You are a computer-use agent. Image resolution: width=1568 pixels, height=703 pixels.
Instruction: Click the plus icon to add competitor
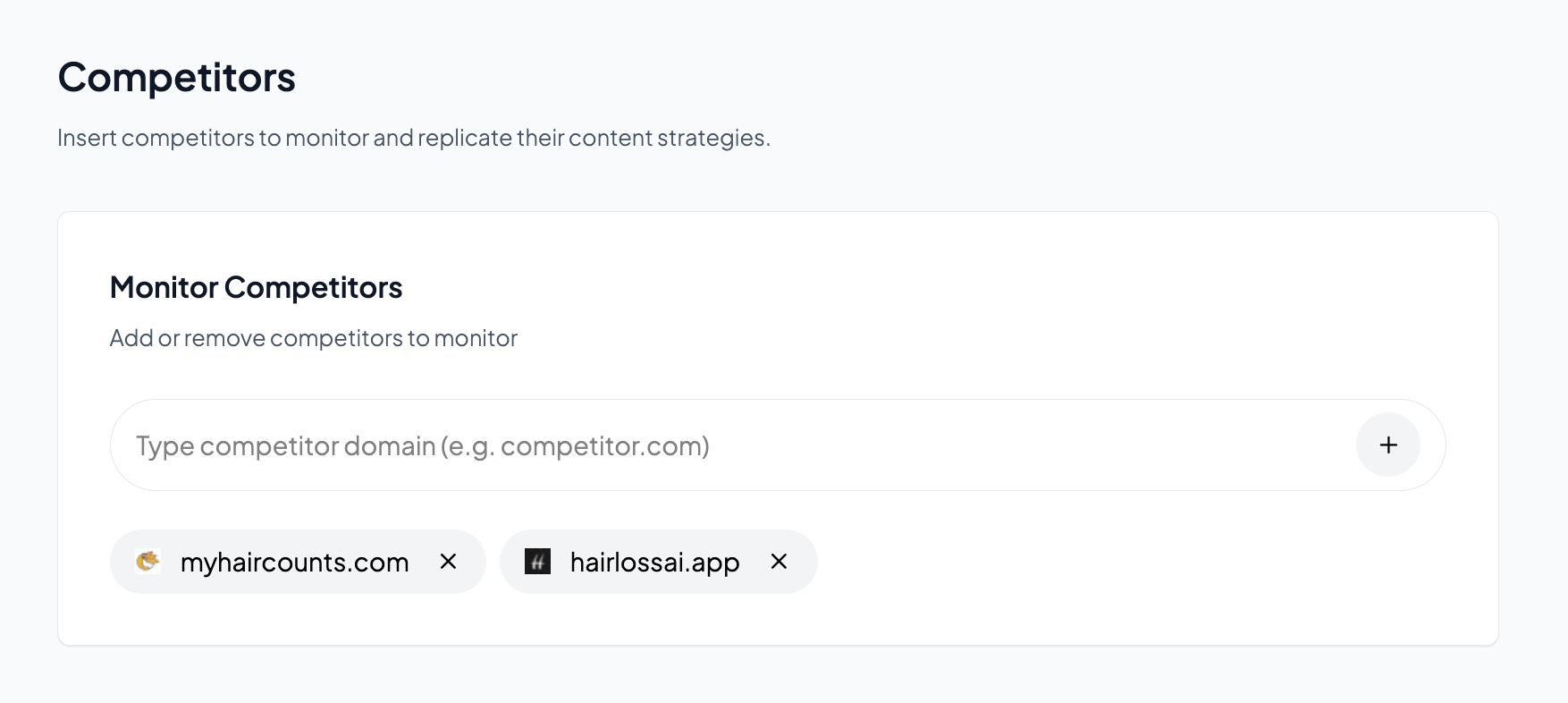point(1387,445)
